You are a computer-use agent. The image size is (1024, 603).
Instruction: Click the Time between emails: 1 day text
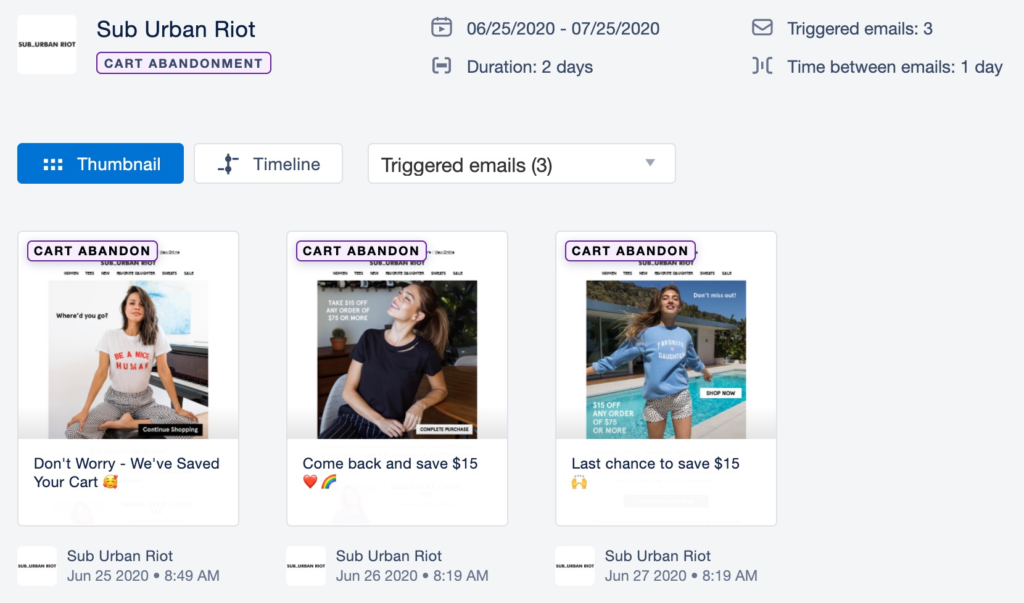click(895, 67)
